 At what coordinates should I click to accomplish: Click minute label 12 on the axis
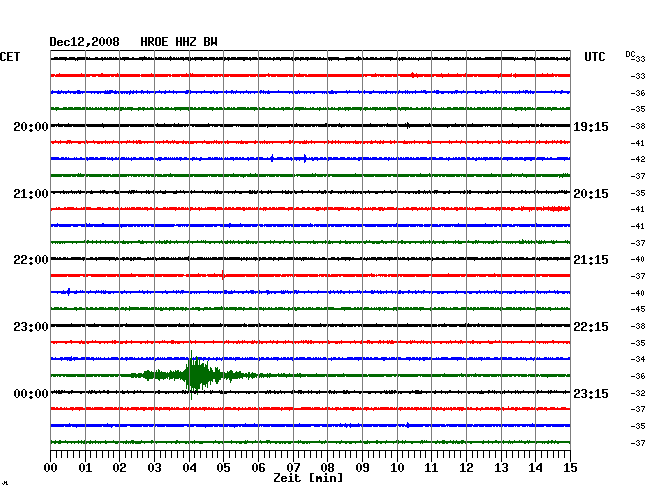click(466, 468)
